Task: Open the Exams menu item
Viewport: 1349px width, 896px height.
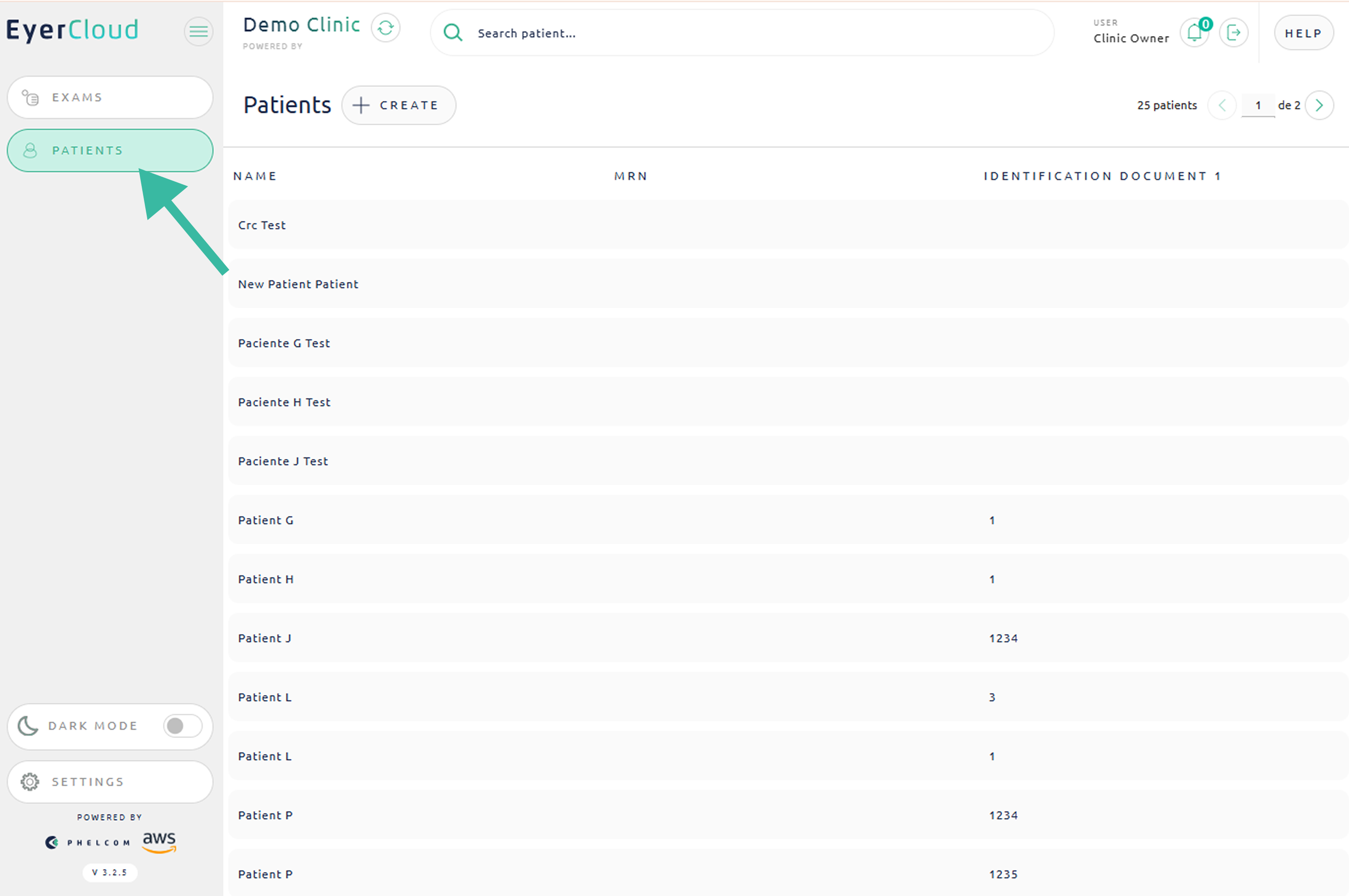Action: (x=110, y=98)
